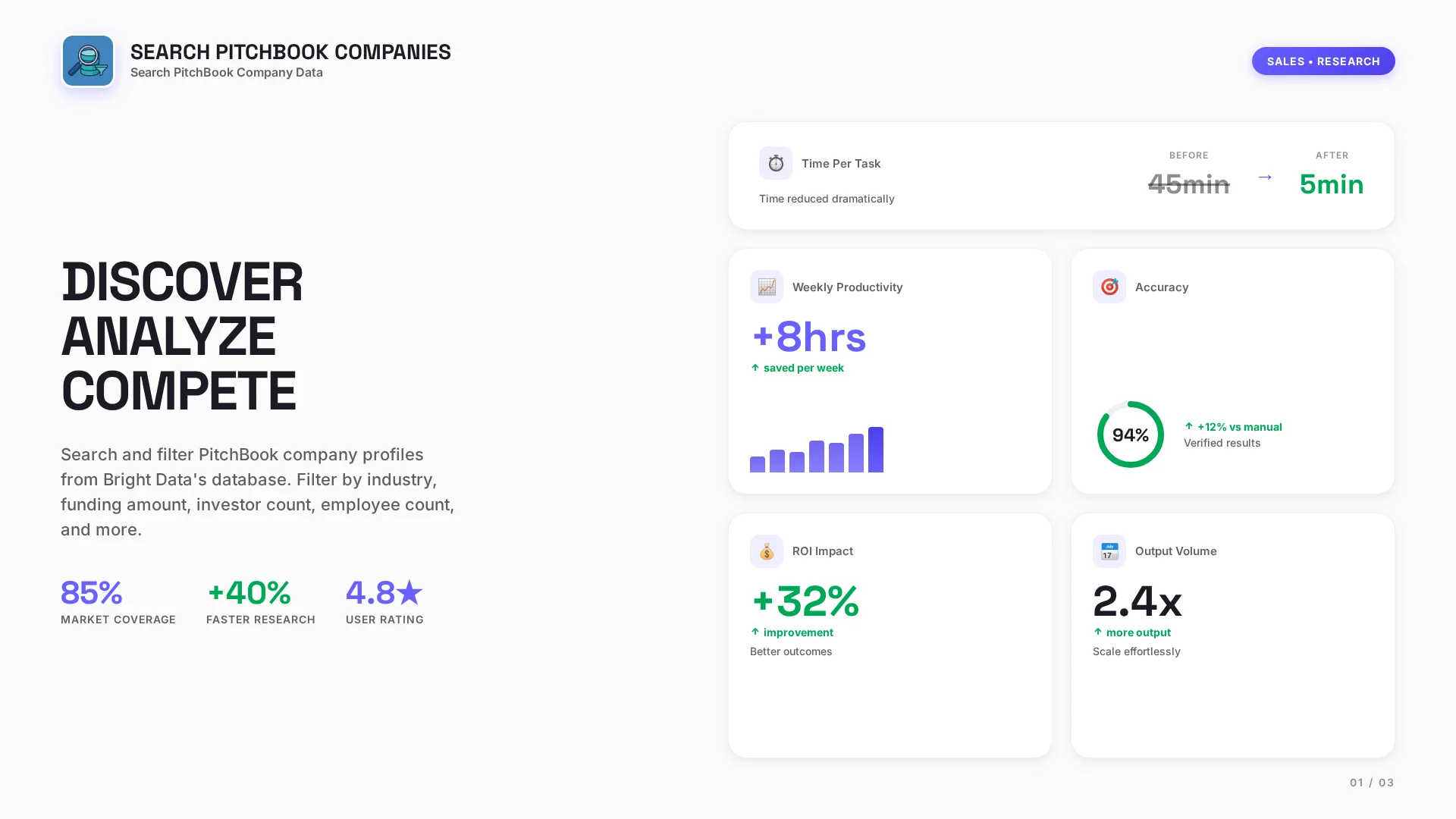Click the arrow between 45min and 5min
The image size is (1456, 819).
click(x=1265, y=177)
